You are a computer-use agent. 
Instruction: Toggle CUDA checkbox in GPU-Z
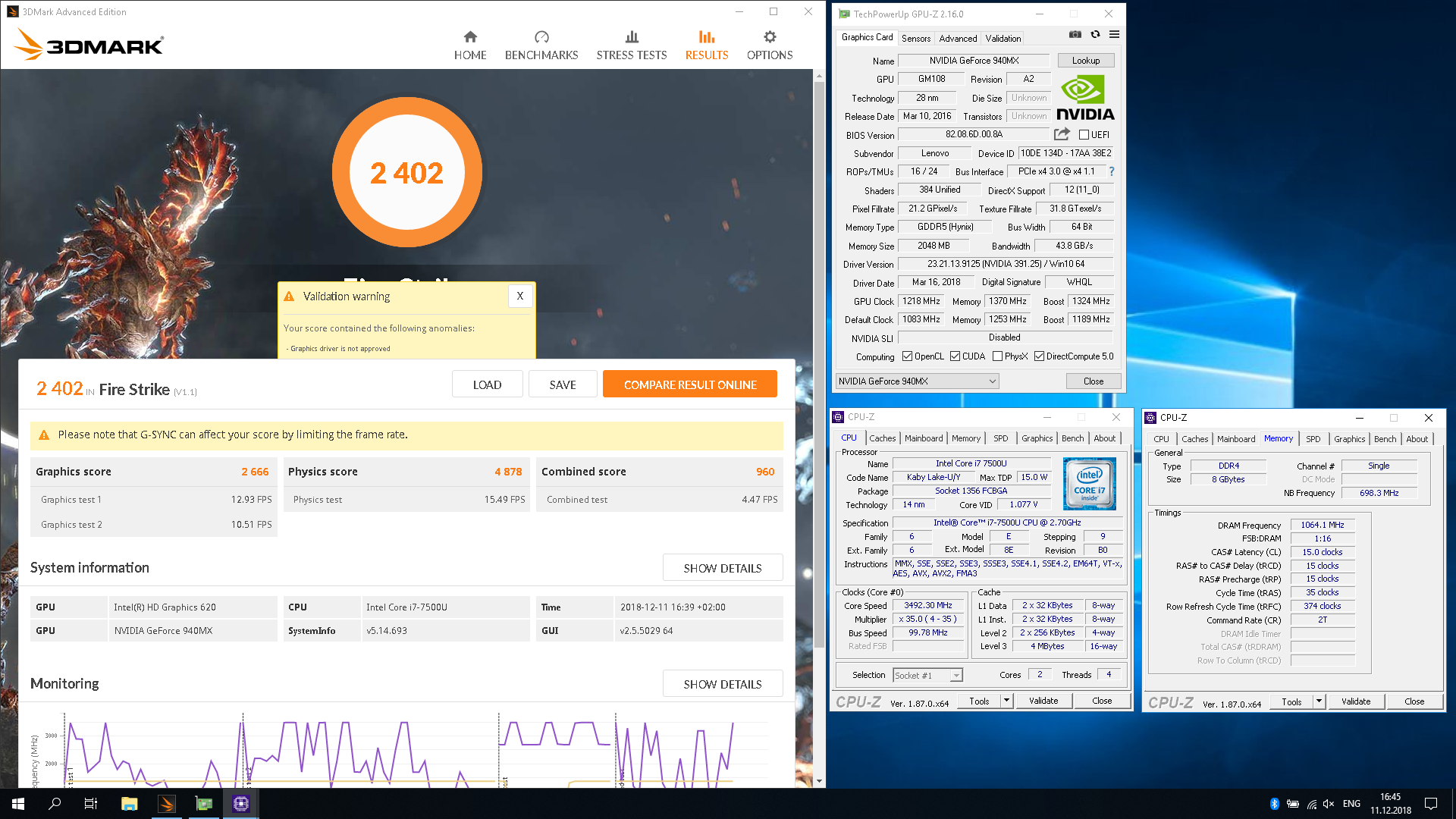tap(955, 356)
